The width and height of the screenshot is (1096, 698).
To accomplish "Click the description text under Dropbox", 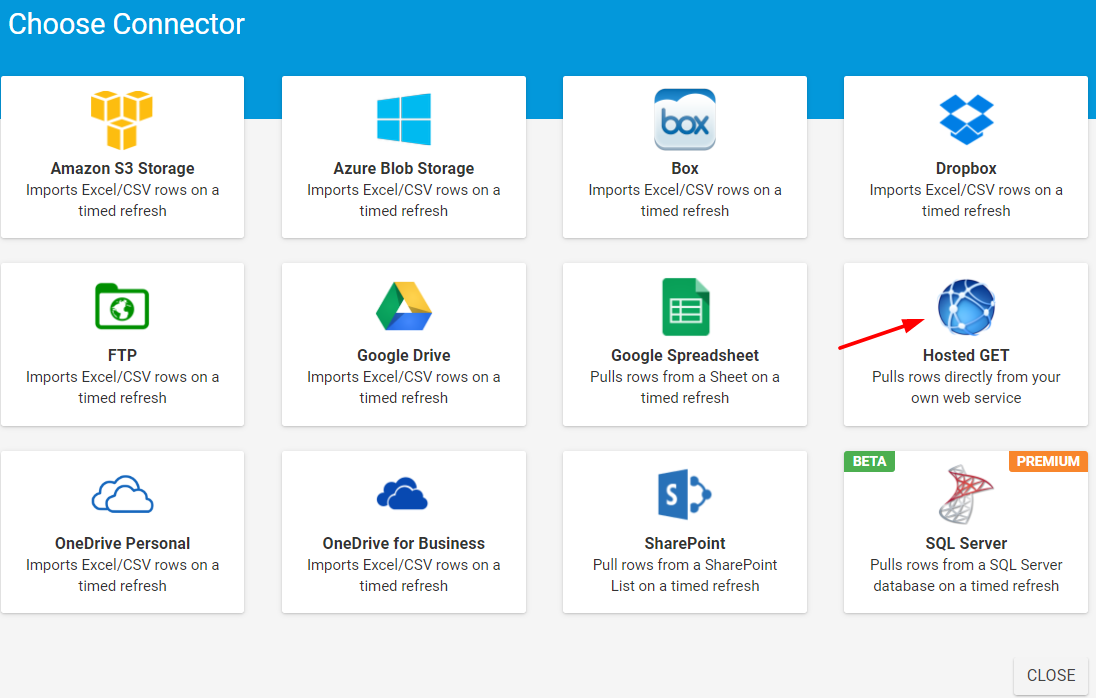I will point(966,201).
